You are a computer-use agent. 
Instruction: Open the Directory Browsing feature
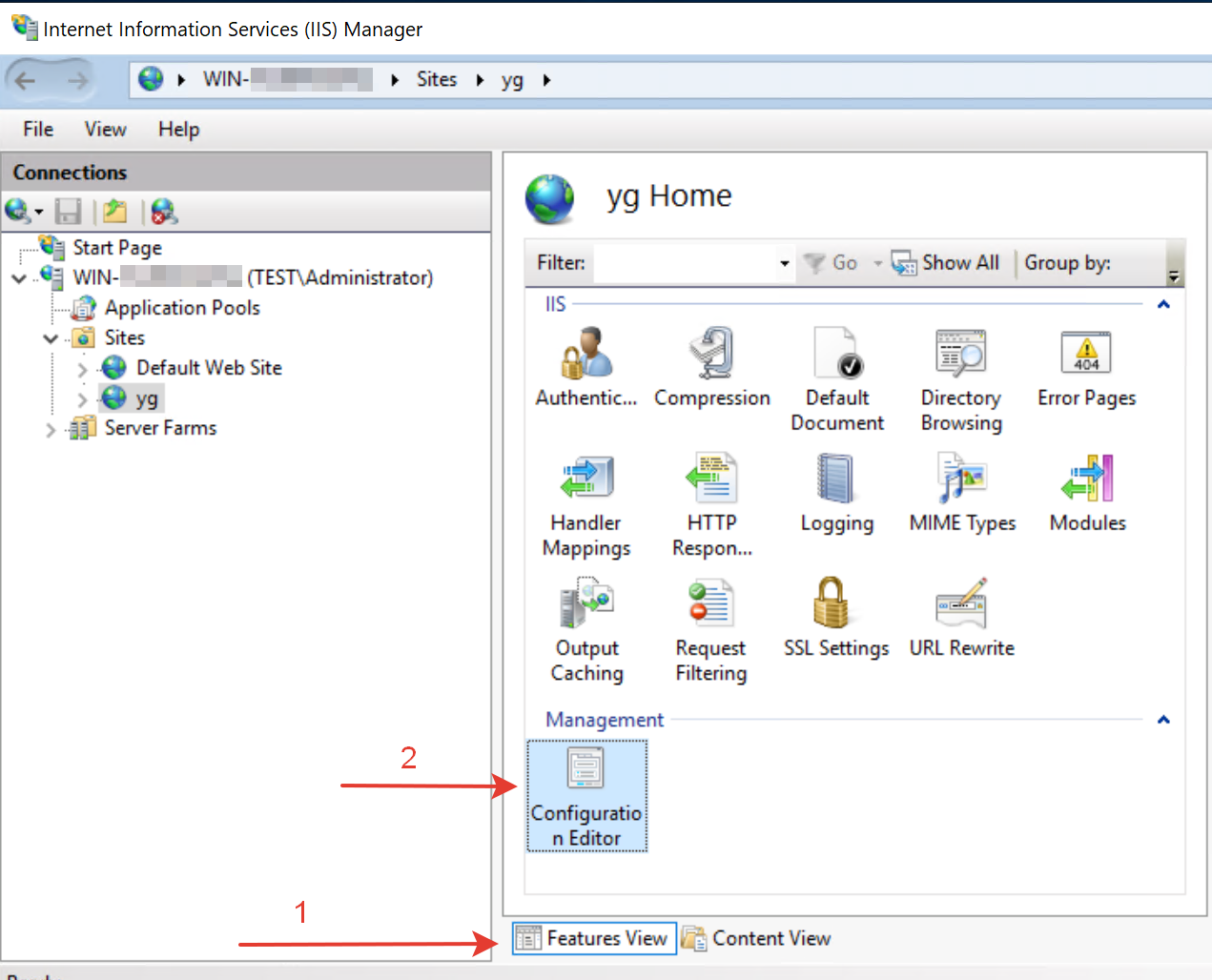961,380
